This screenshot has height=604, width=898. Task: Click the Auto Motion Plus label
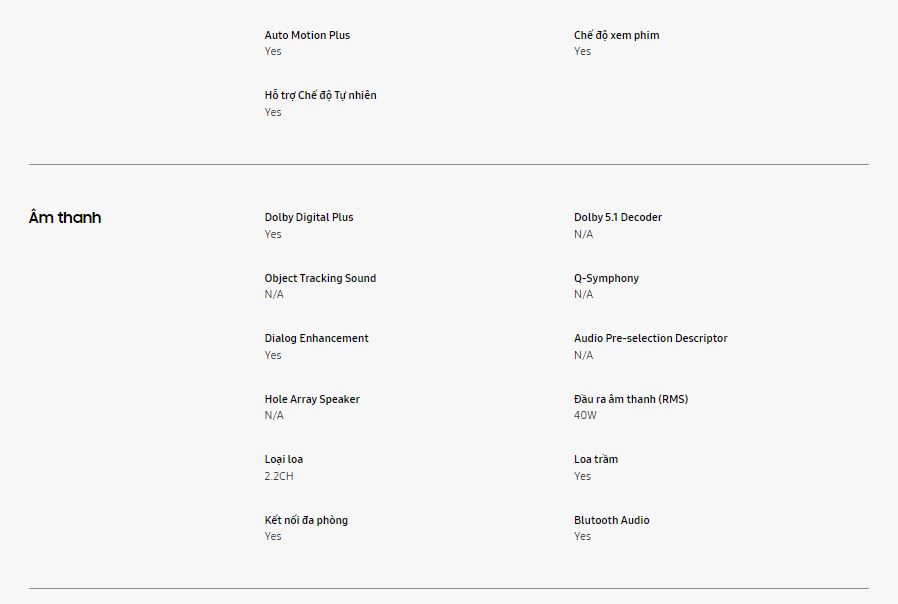click(307, 35)
